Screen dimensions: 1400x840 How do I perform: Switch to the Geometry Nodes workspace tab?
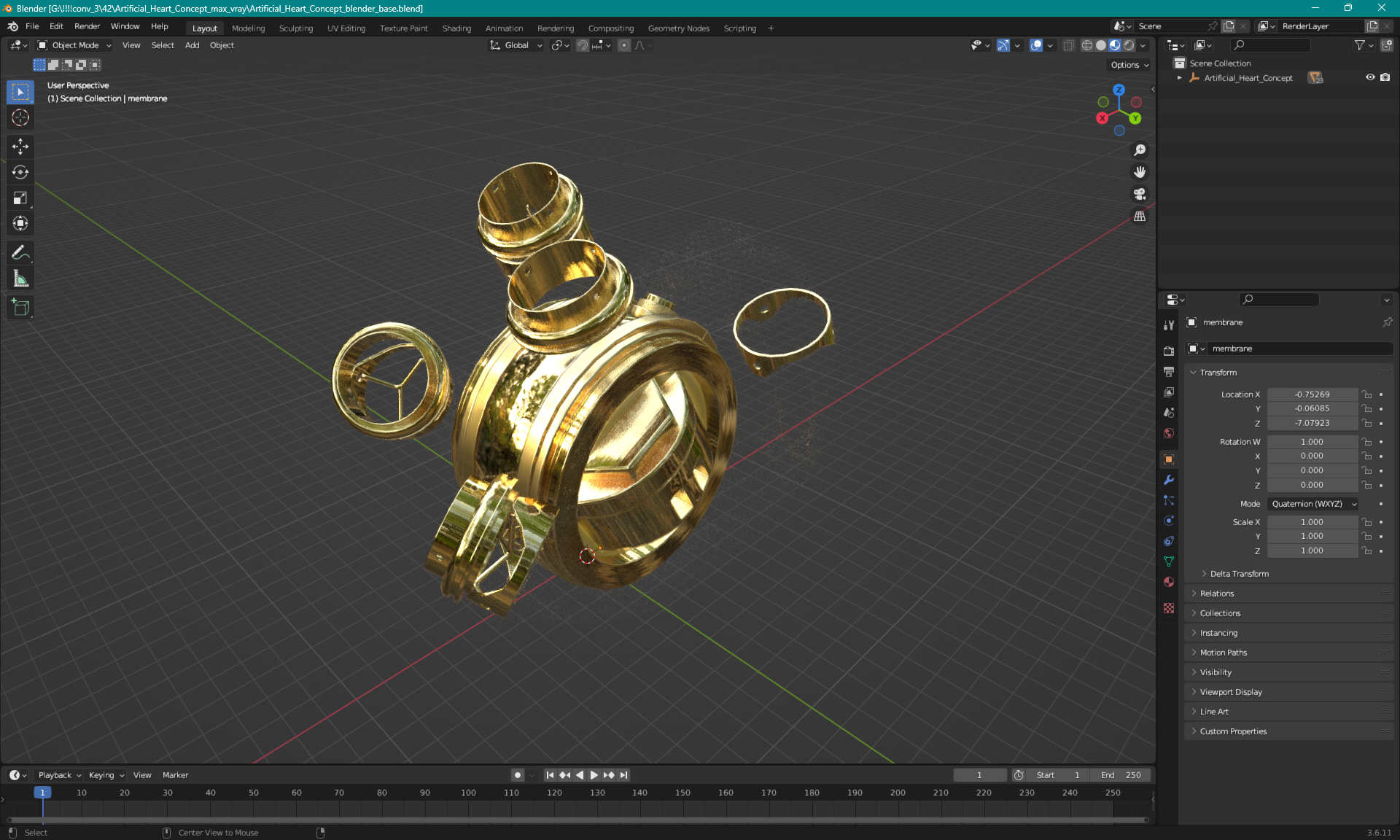(x=678, y=28)
